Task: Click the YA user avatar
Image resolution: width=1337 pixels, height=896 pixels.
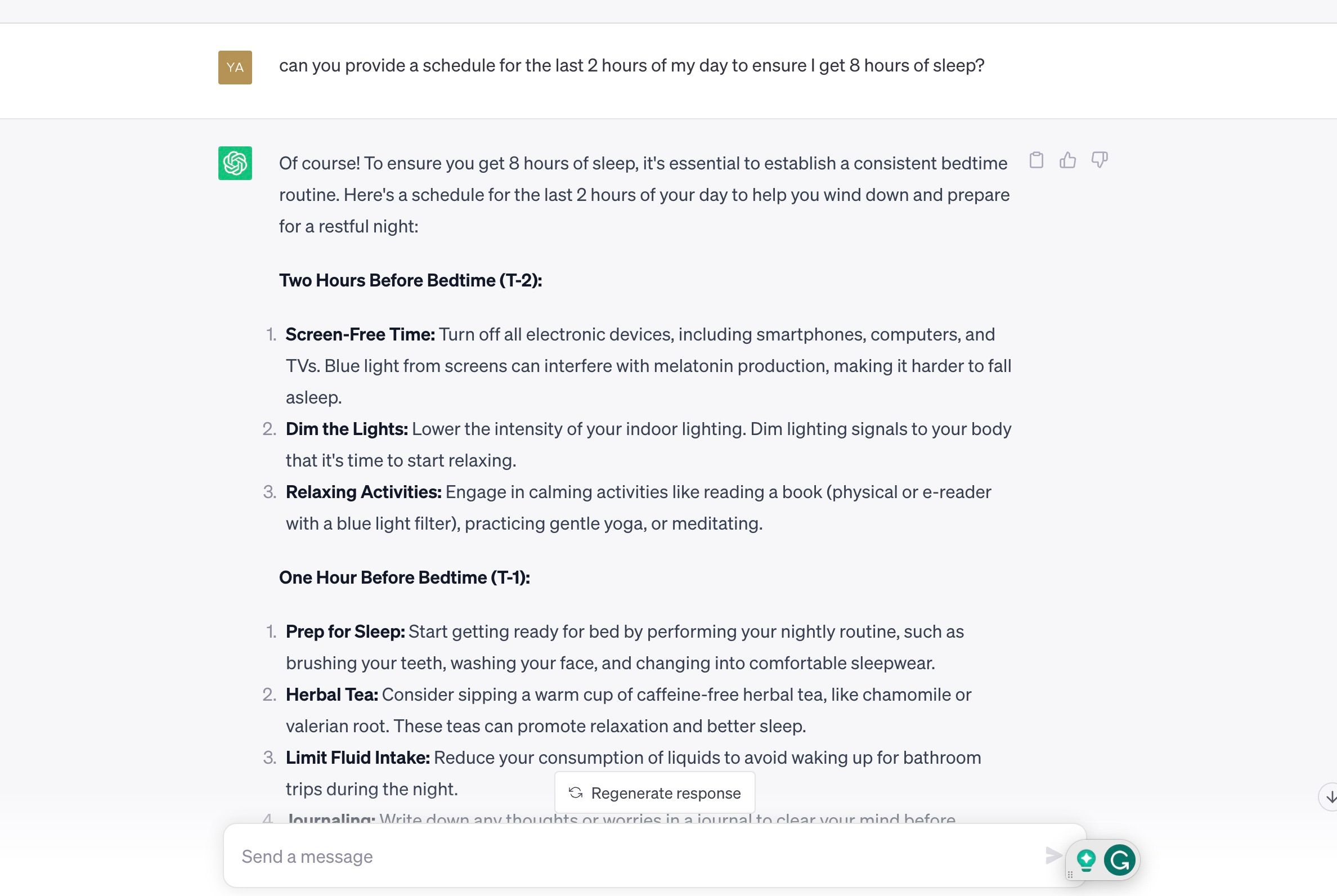Action: (x=234, y=67)
